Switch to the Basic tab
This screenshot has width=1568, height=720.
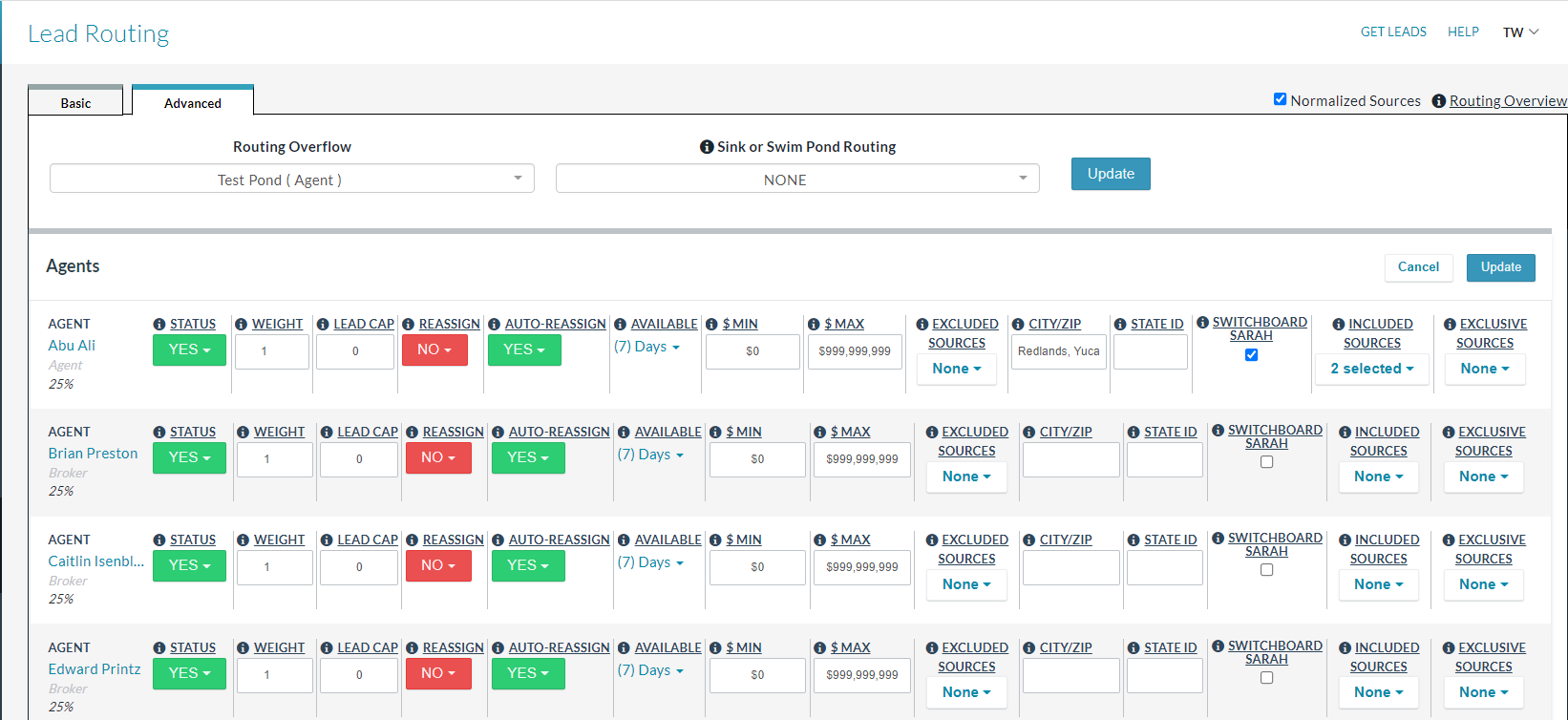75,103
